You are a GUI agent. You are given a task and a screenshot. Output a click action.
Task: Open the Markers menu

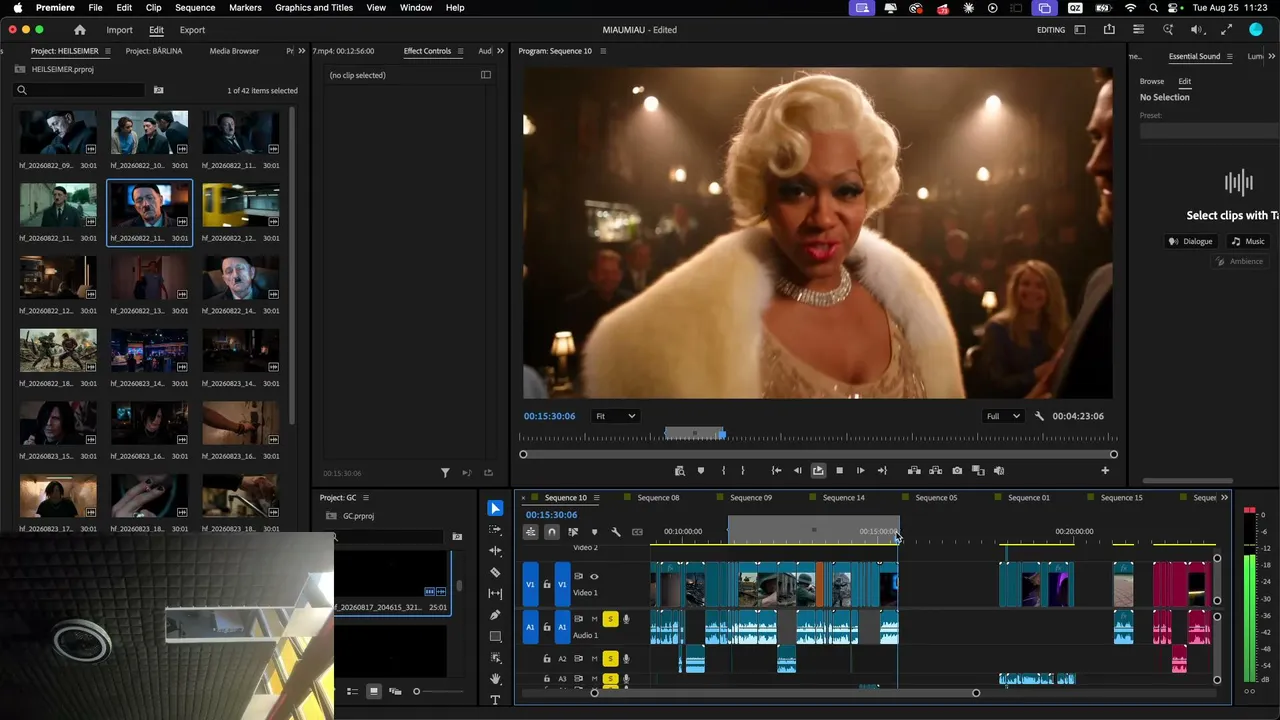tap(245, 8)
